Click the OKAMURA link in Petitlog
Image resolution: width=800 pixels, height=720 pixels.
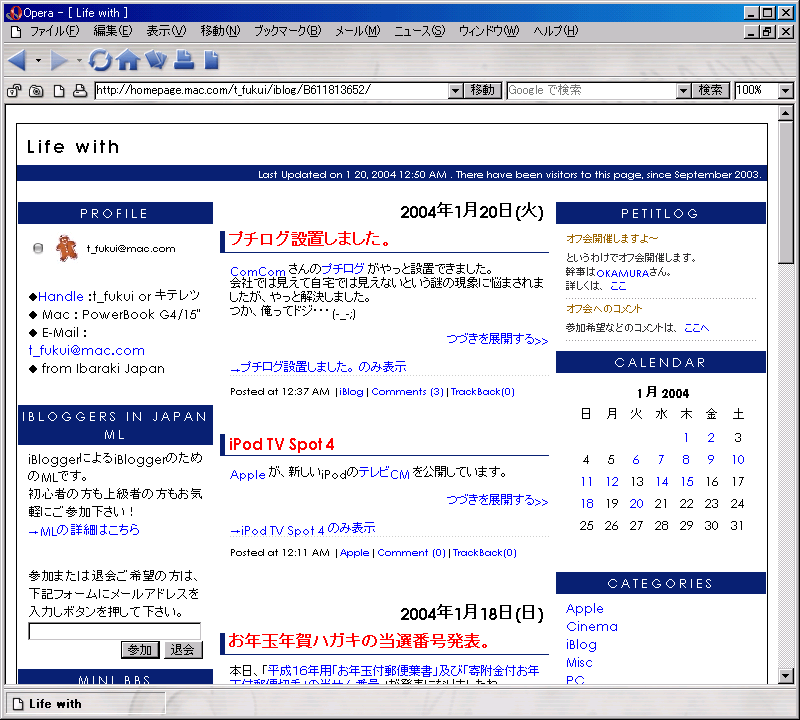point(622,273)
